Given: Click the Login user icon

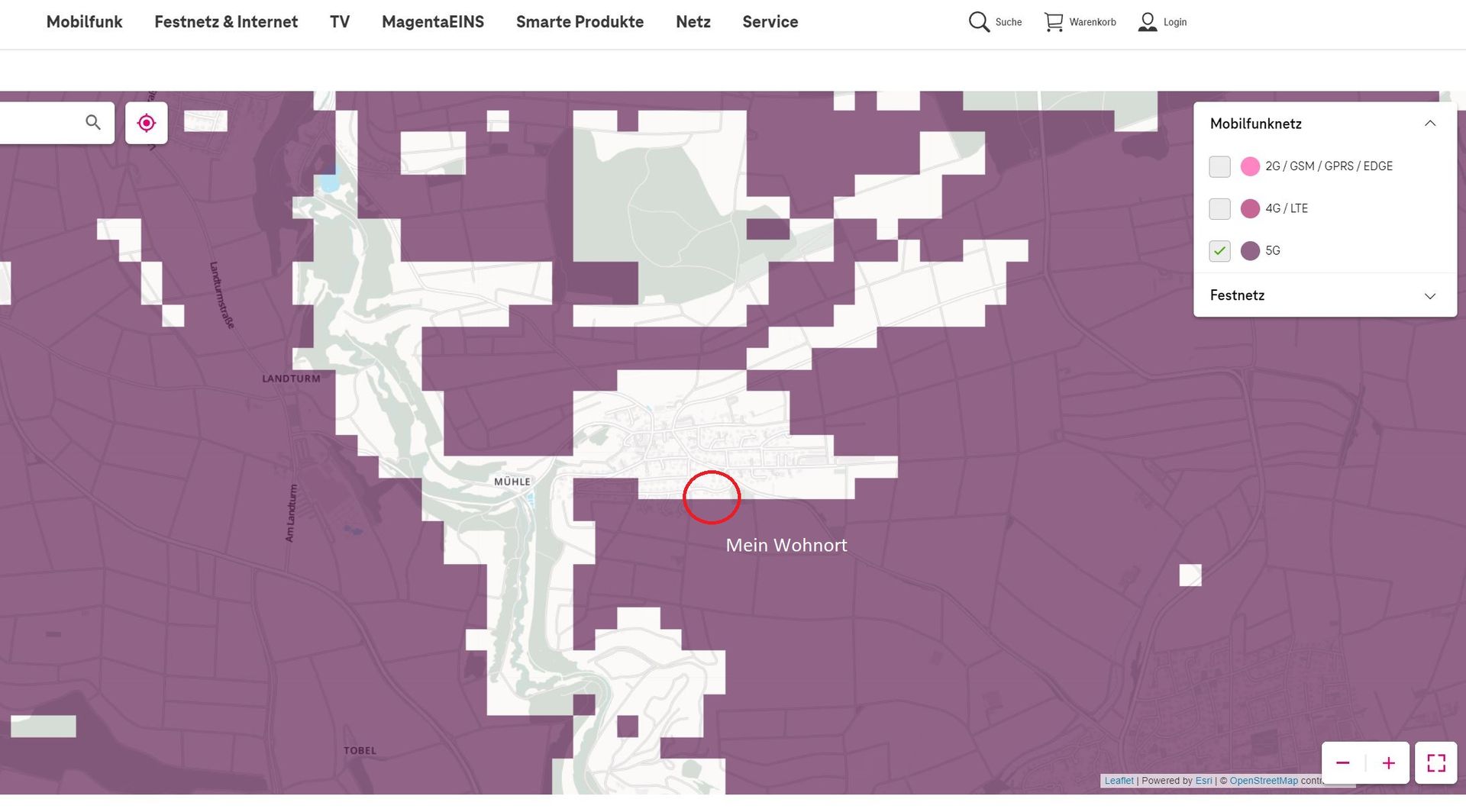Looking at the screenshot, I should point(1147,22).
